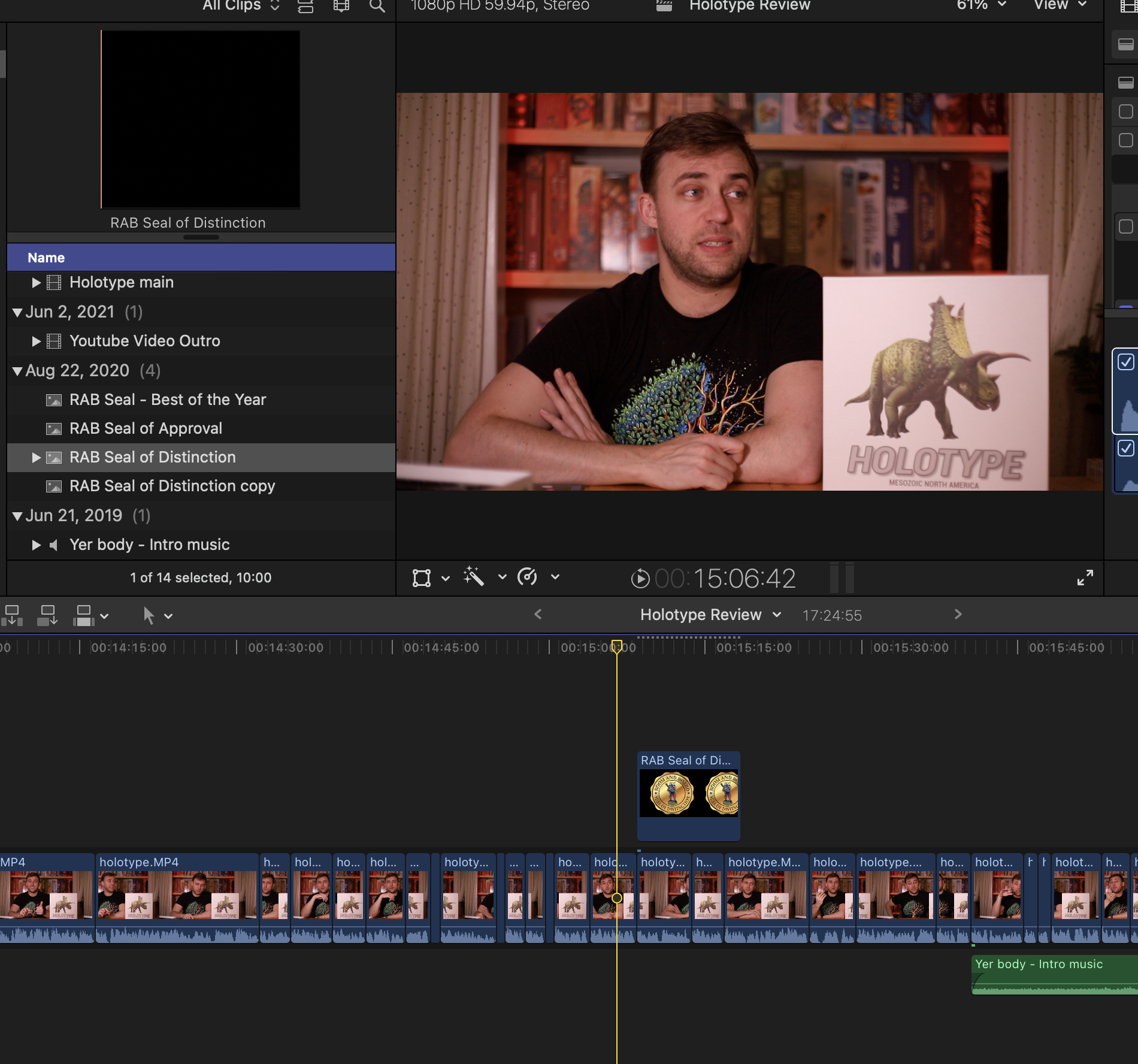
Task: Click the Holotype Review clapperboard icon
Action: pyautogui.click(x=664, y=5)
